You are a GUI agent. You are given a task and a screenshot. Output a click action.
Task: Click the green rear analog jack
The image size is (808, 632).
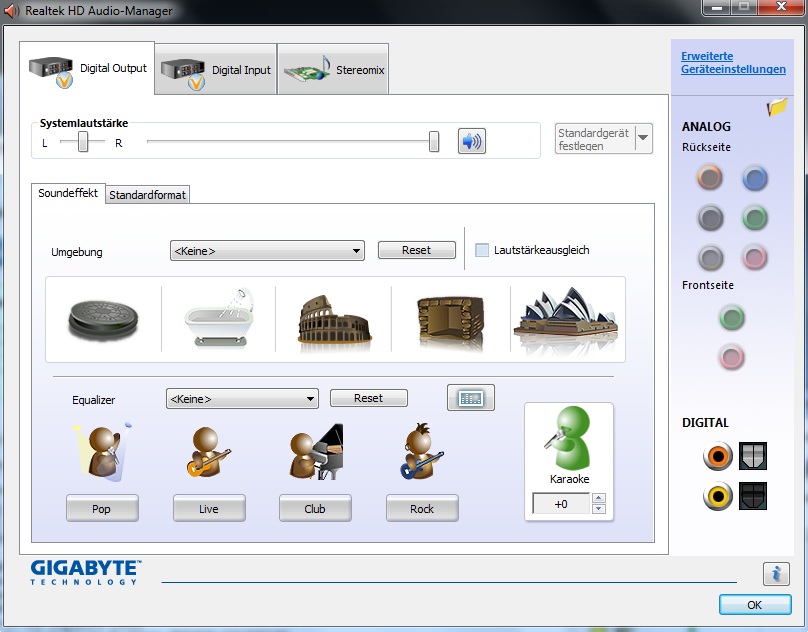pyautogui.click(x=755, y=218)
